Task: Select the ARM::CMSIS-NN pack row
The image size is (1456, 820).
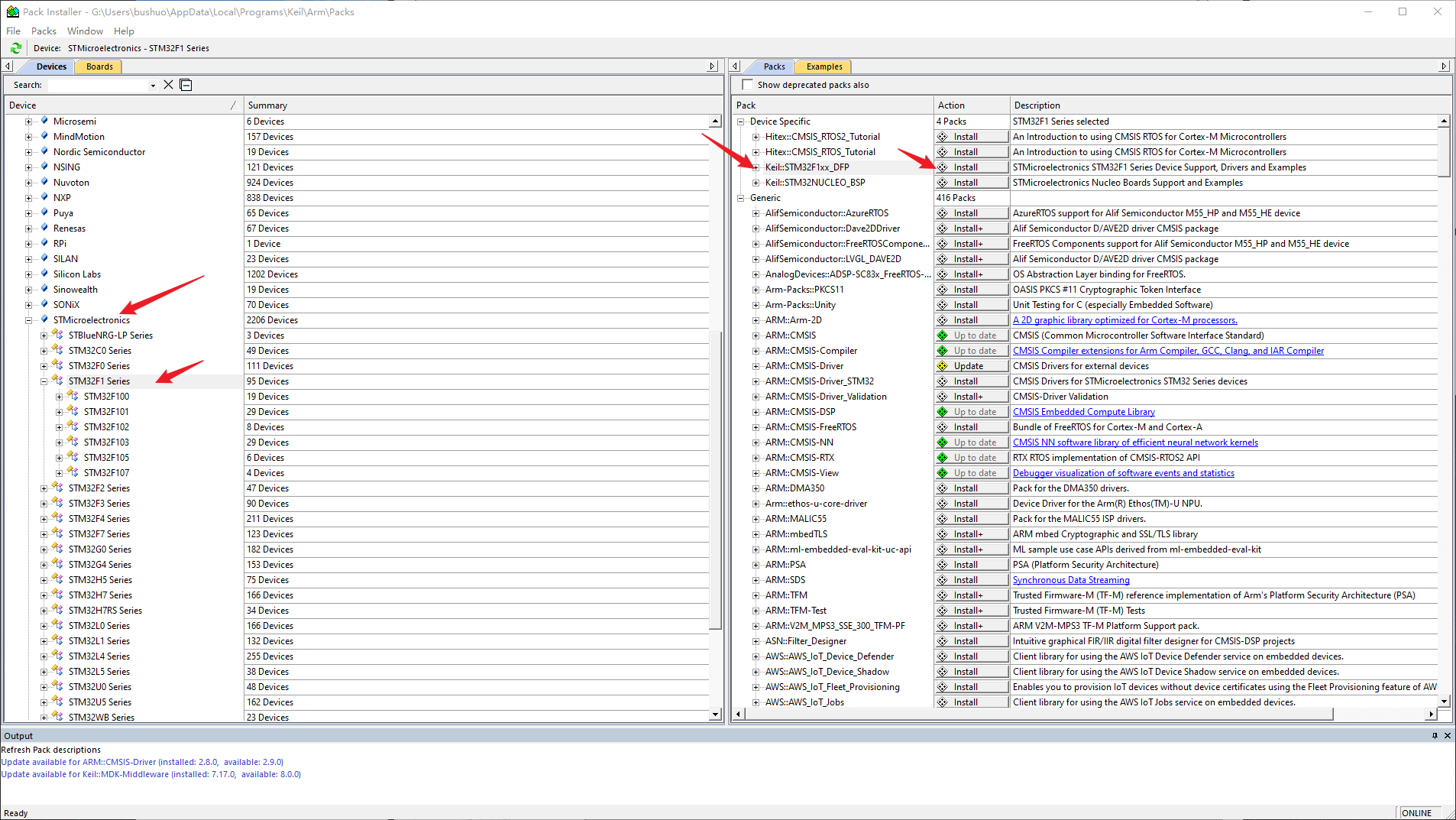Action: click(799, 442)
